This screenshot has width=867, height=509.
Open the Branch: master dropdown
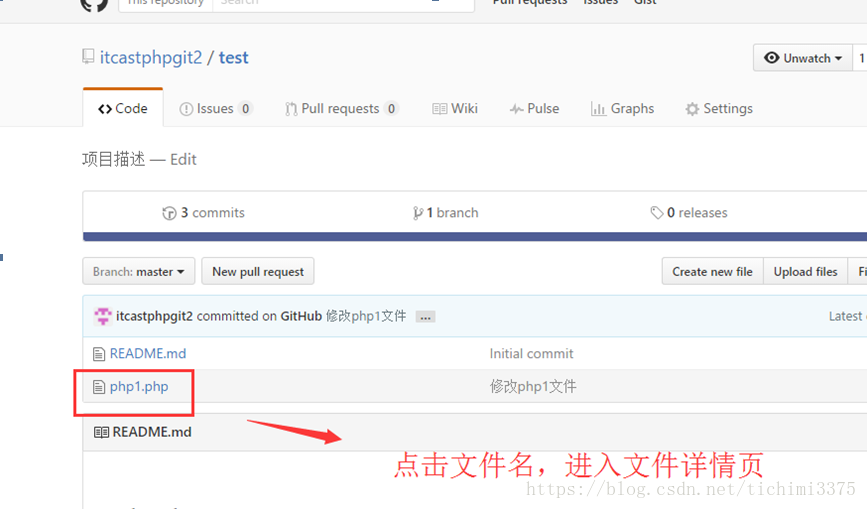coord(139,271)
